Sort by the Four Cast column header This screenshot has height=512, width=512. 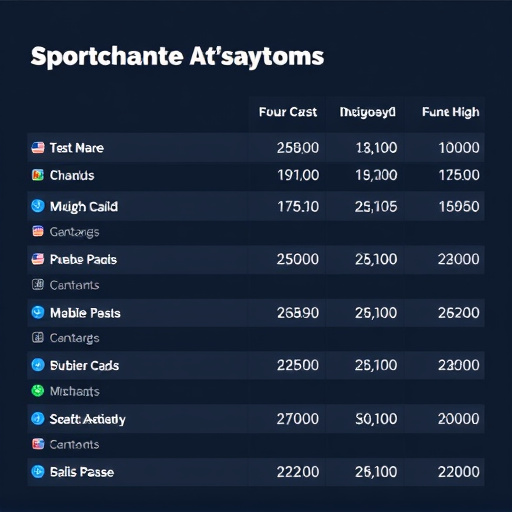click(x=288, y=112)
